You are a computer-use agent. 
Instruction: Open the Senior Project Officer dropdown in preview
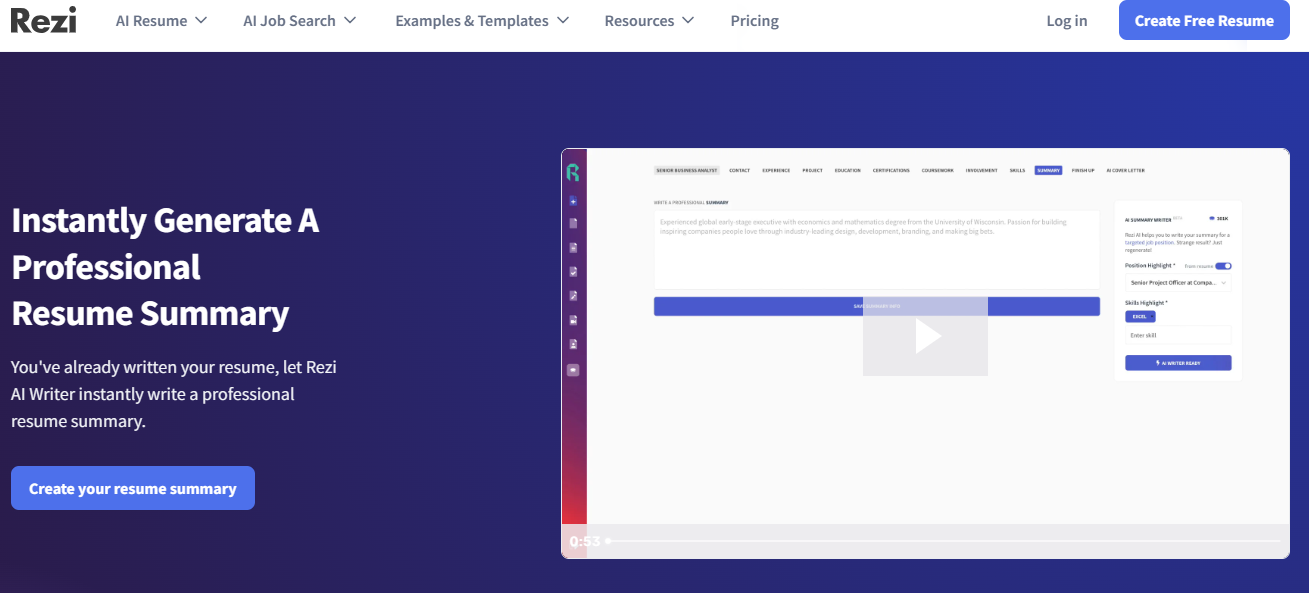point(1178,283)
